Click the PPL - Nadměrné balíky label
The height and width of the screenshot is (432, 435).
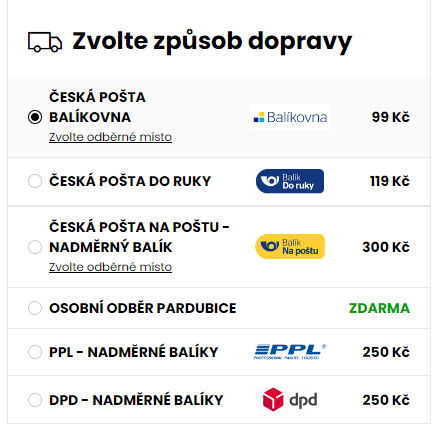pyautogui.click(x=133, y=352)
